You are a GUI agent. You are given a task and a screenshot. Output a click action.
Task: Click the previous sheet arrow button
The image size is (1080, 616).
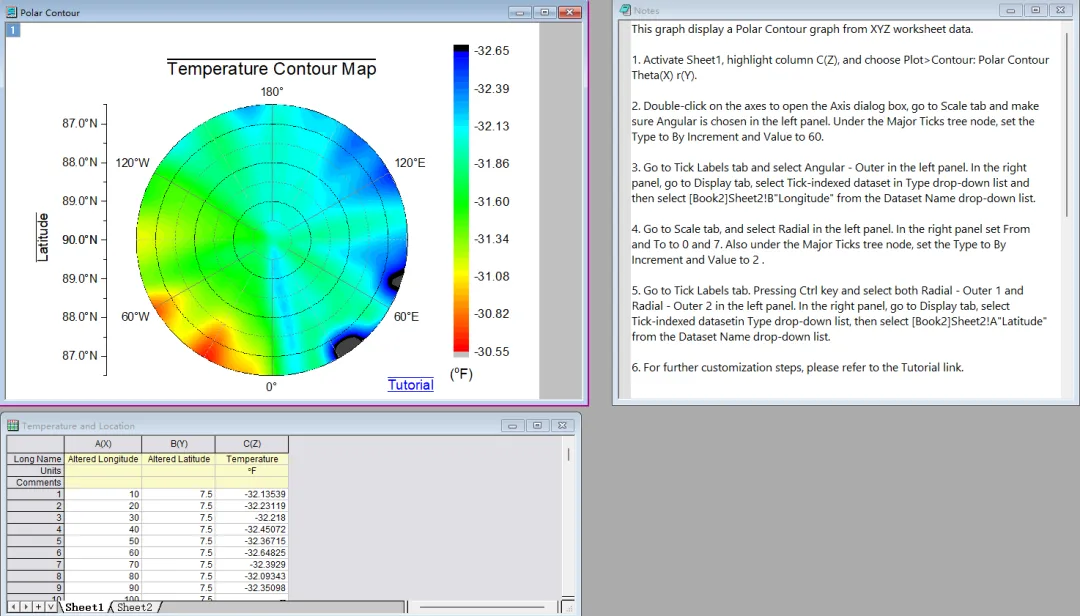14,607
